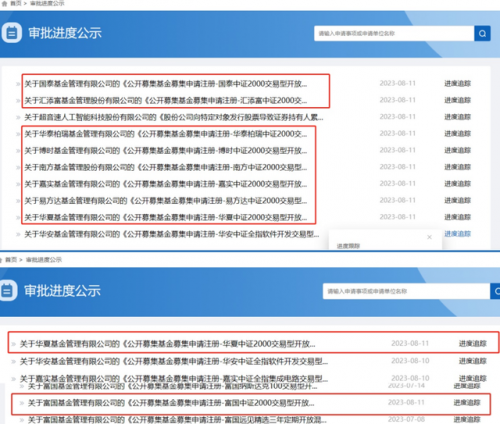Open the 易方达中证2000交易型 application entry
Viewport: 500px width, 424px height.
(x=166, y=201)
